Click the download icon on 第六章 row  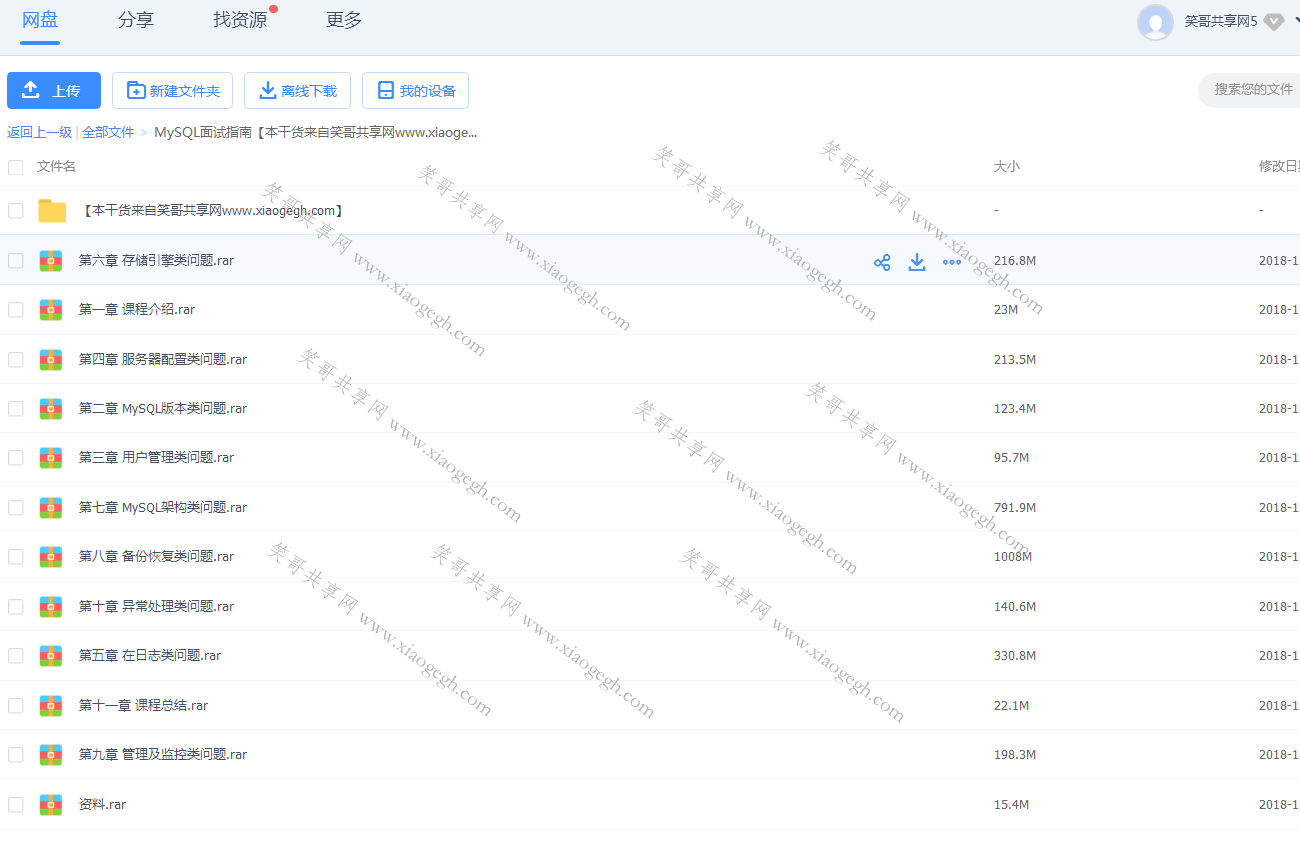click(917, 262)
